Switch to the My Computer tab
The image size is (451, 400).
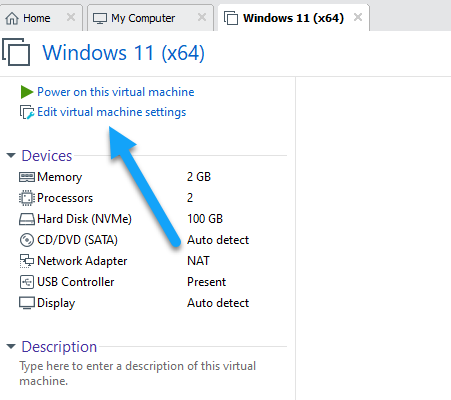143,18
